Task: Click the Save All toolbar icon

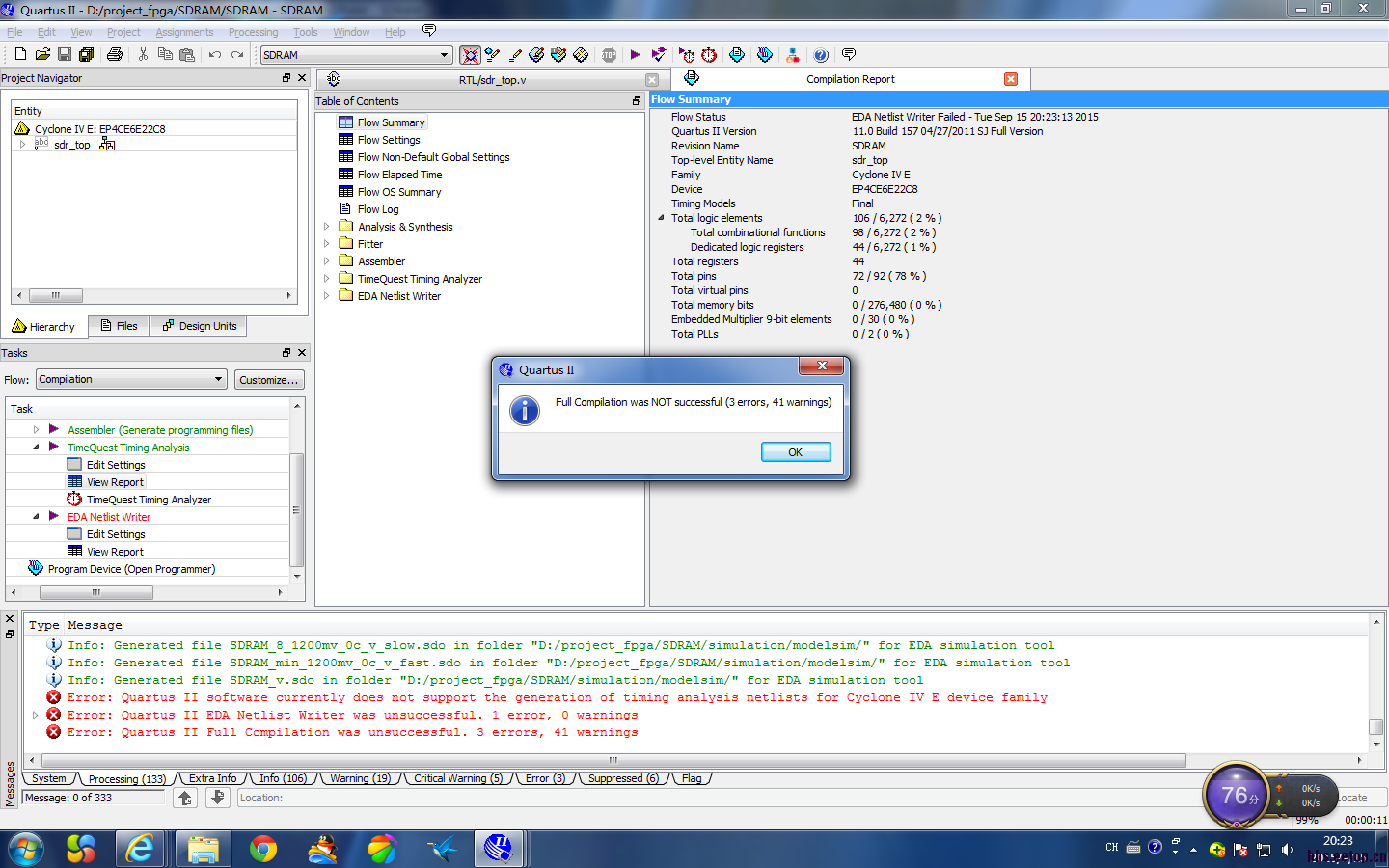Action: click(x=86, y=55)
